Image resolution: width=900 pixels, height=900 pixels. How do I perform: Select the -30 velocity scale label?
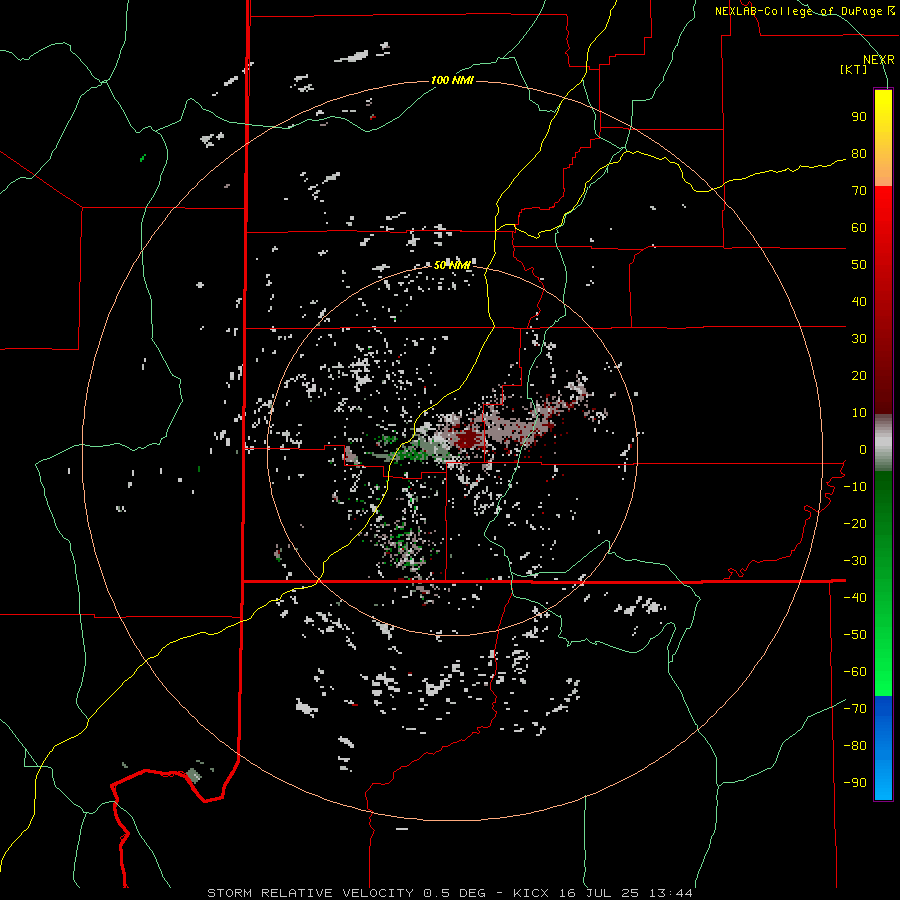[x=855, y=561]
